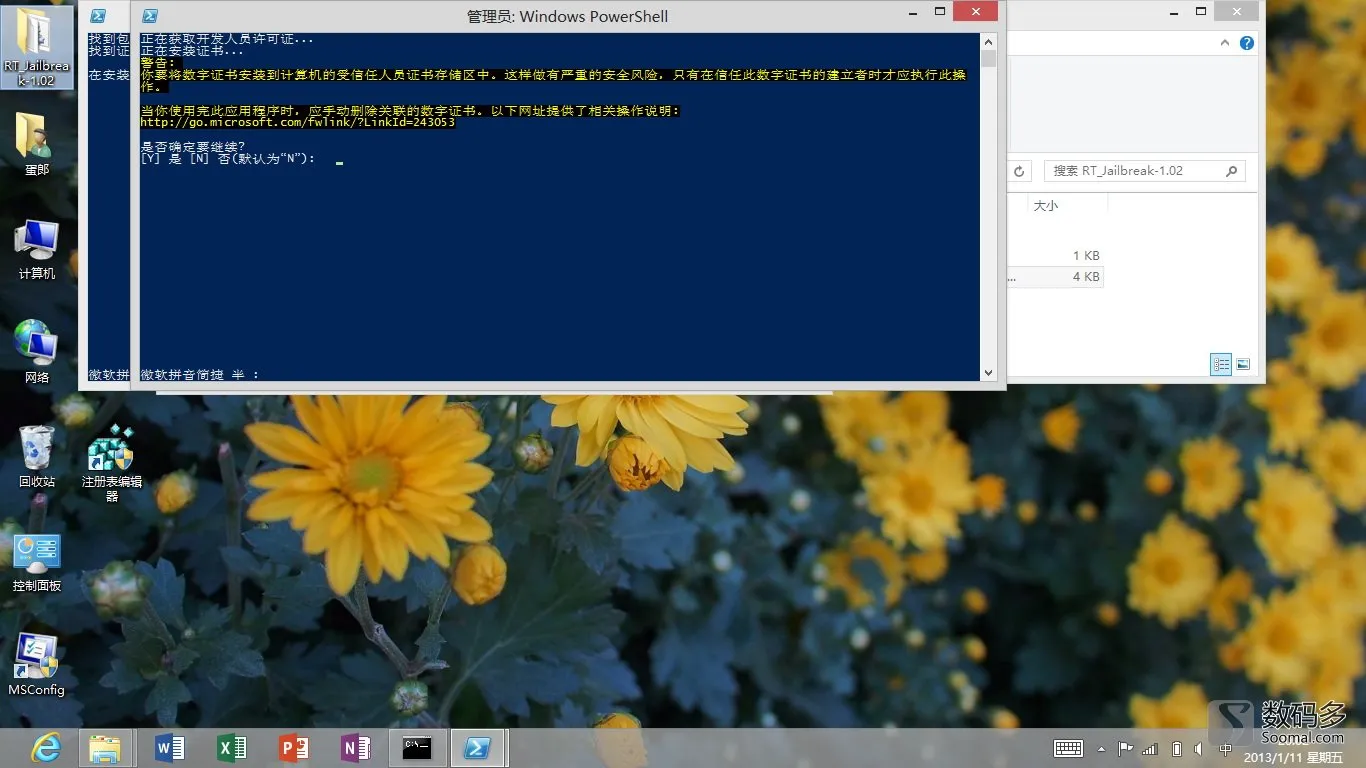Click the [Y] 是 [N] 否 prompt line
Image resolution: width=1366 pixels, height=768 pixels.
[x=228, y=159]
